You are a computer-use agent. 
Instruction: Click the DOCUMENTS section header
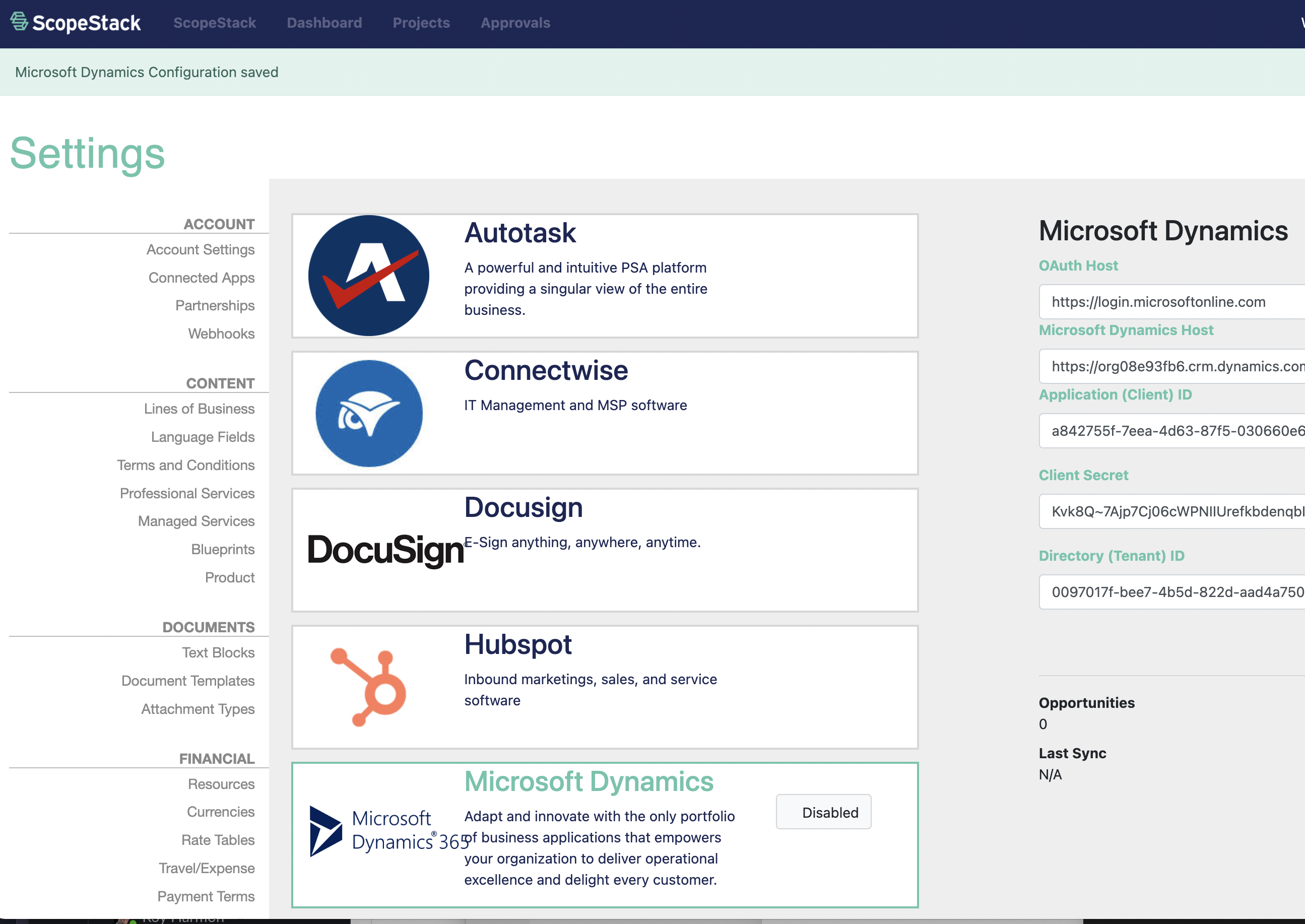coord(209,627)
